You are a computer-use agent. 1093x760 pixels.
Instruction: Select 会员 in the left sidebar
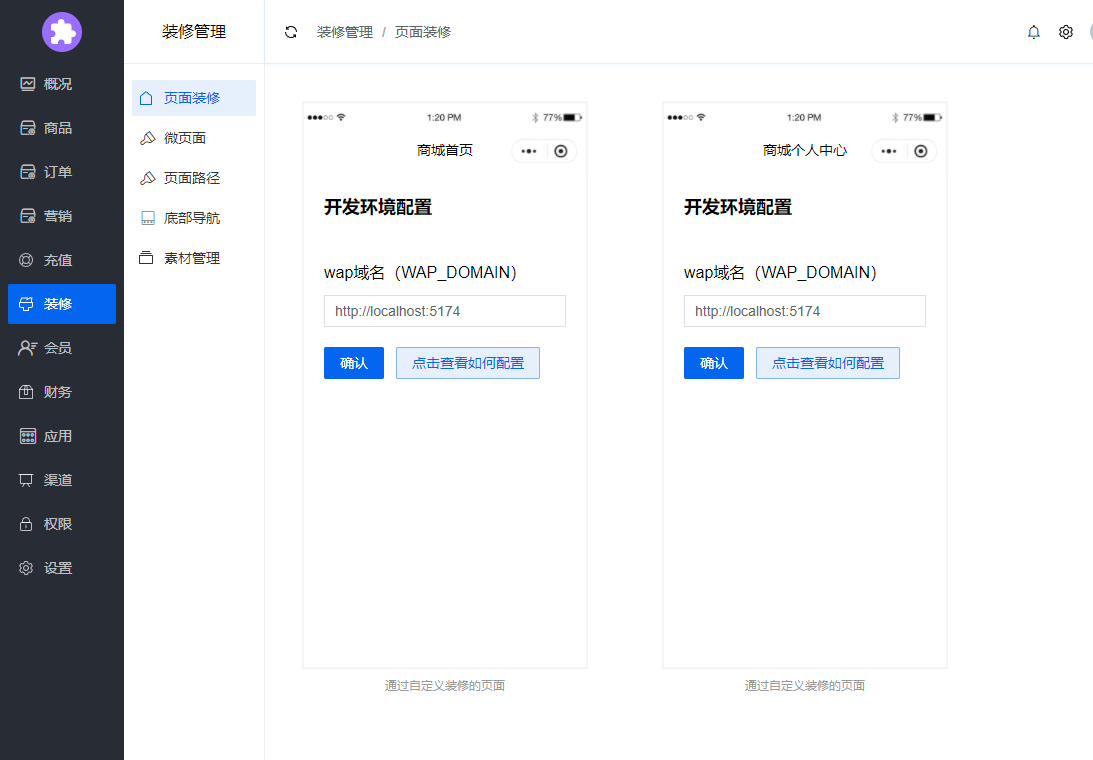[x=58, y=348]
